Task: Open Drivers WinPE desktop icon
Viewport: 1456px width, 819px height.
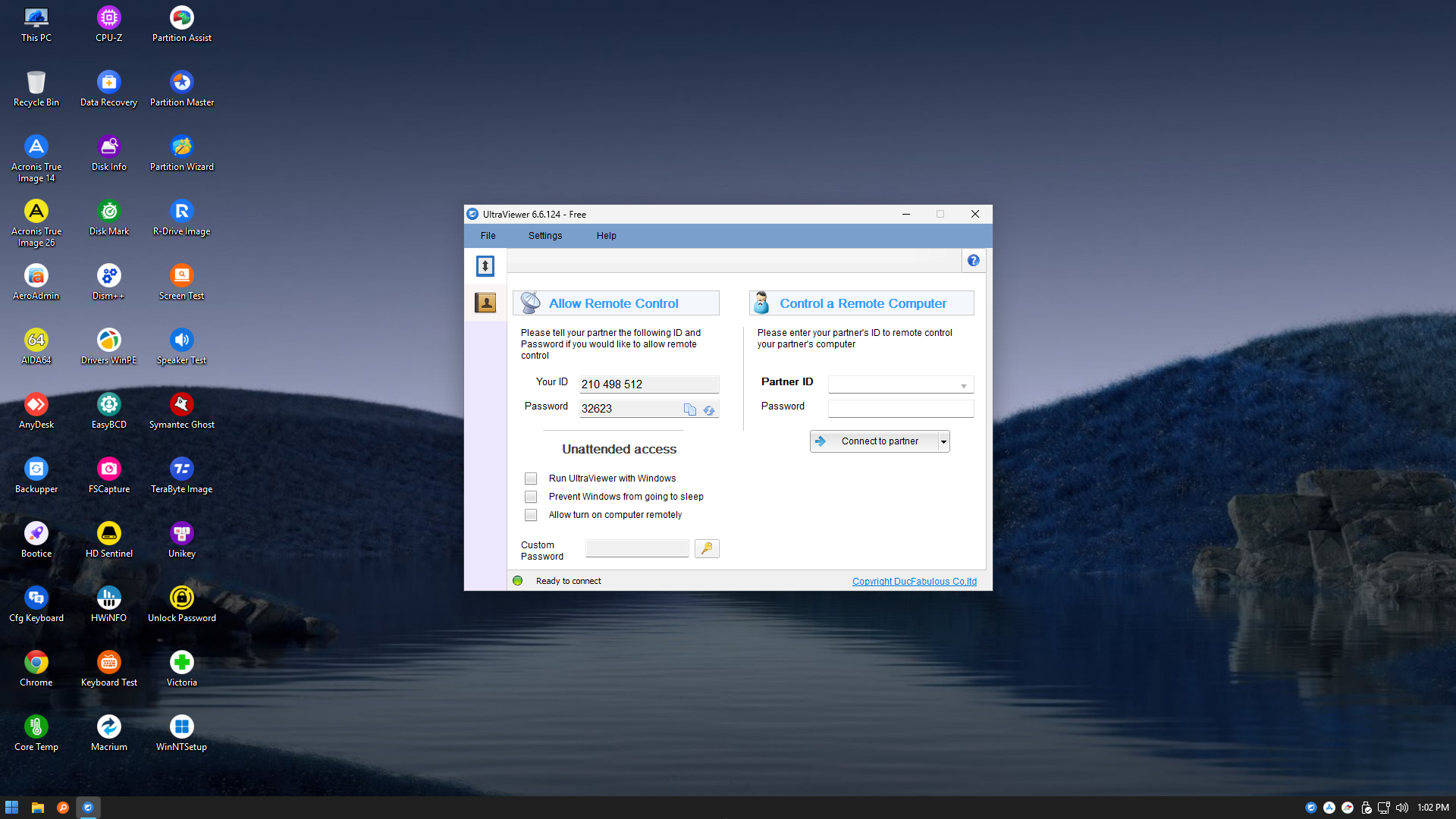Action: pos(109,347)
